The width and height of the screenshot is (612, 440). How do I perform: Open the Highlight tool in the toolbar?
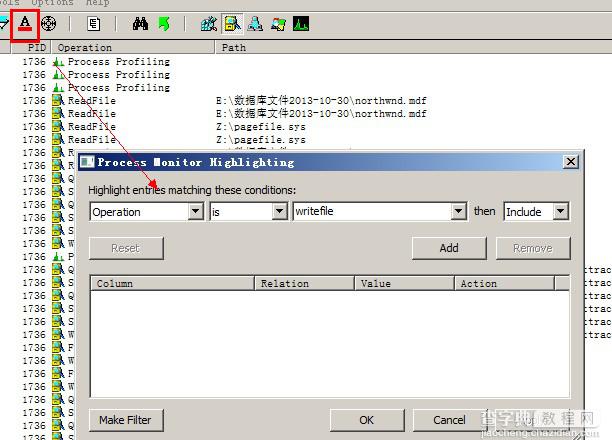point(25,24)
